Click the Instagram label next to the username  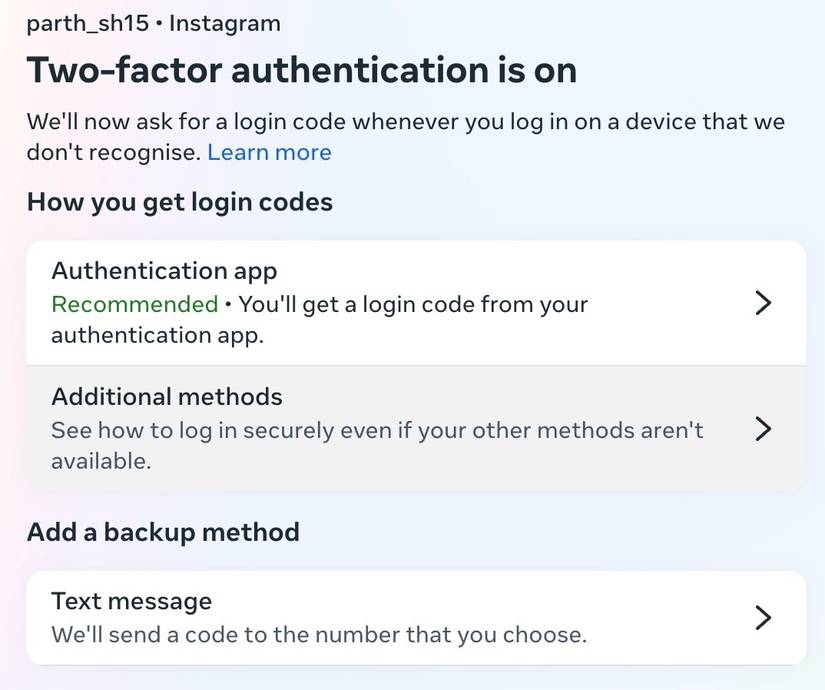222,22
